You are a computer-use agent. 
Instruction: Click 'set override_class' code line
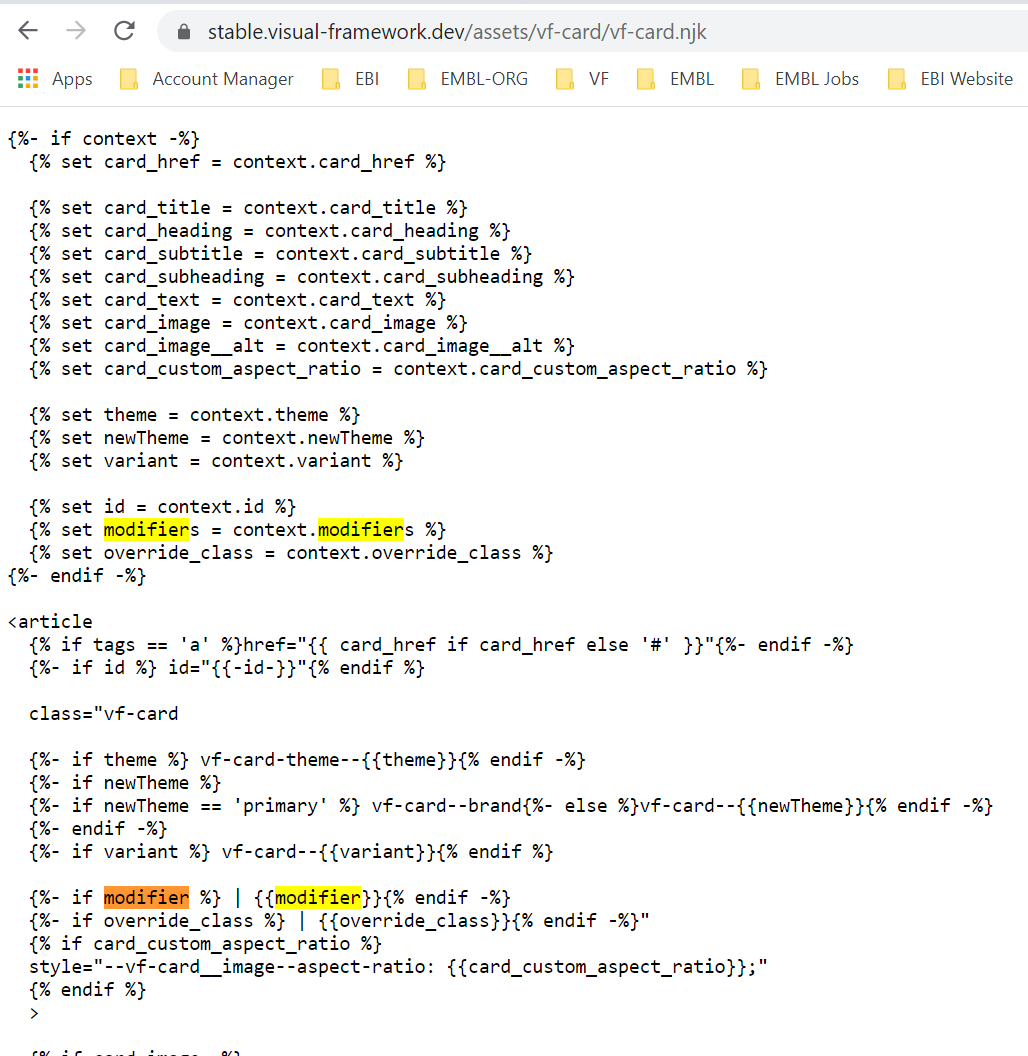pyautogui.click(x=292, y=553)
